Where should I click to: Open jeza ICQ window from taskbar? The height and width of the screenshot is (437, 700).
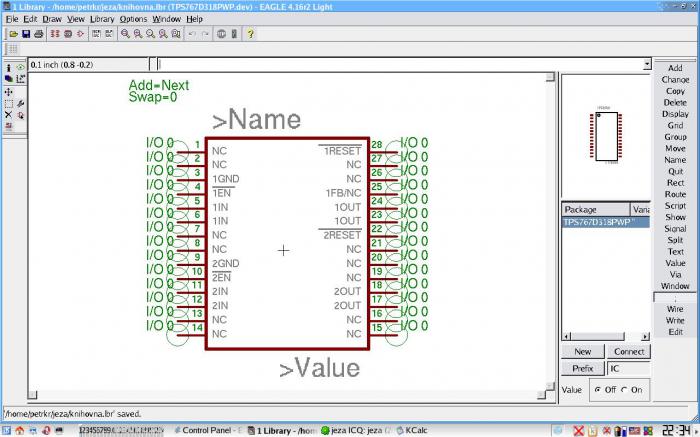(356, 430)
